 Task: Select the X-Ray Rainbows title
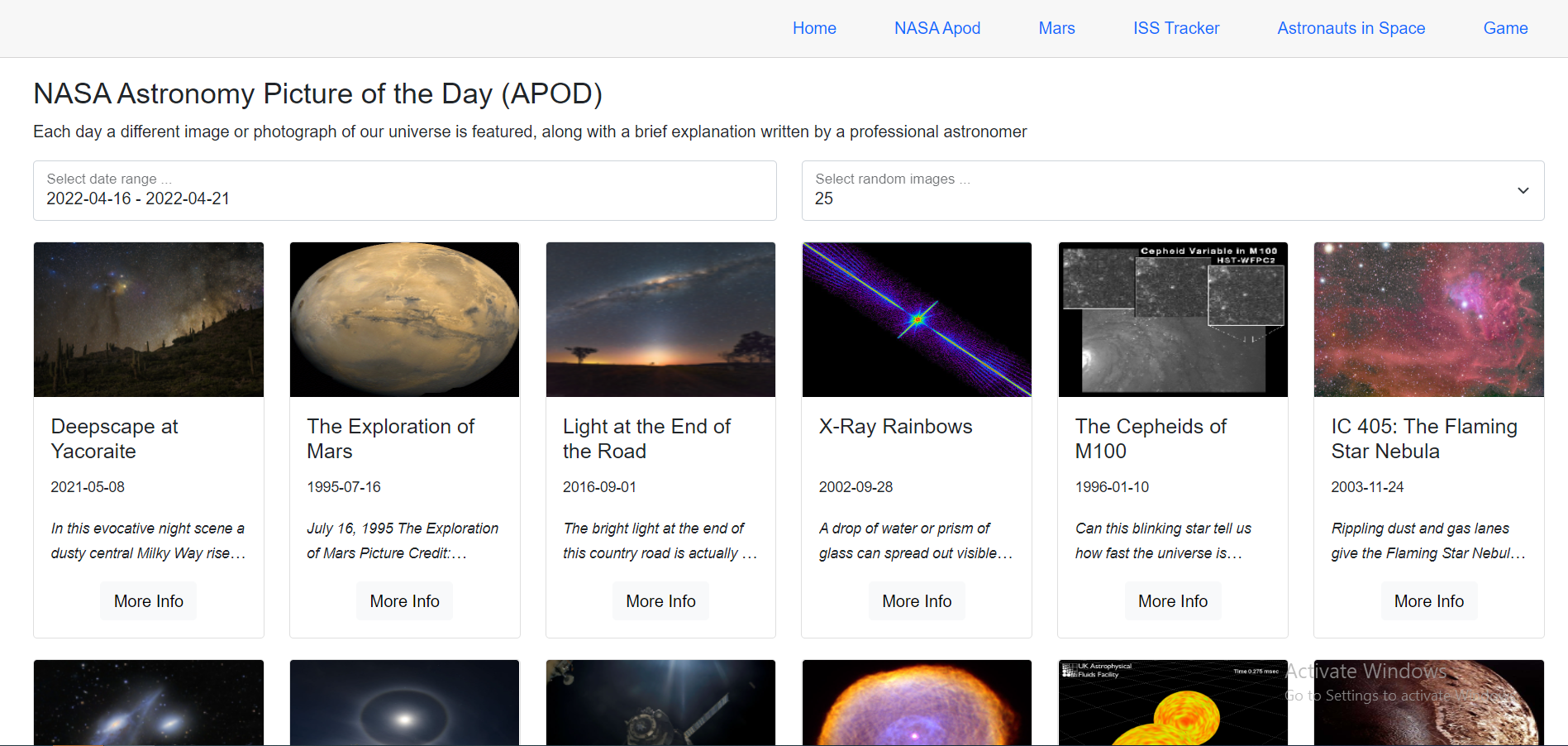pyautogui.click(x=896, y=426)
